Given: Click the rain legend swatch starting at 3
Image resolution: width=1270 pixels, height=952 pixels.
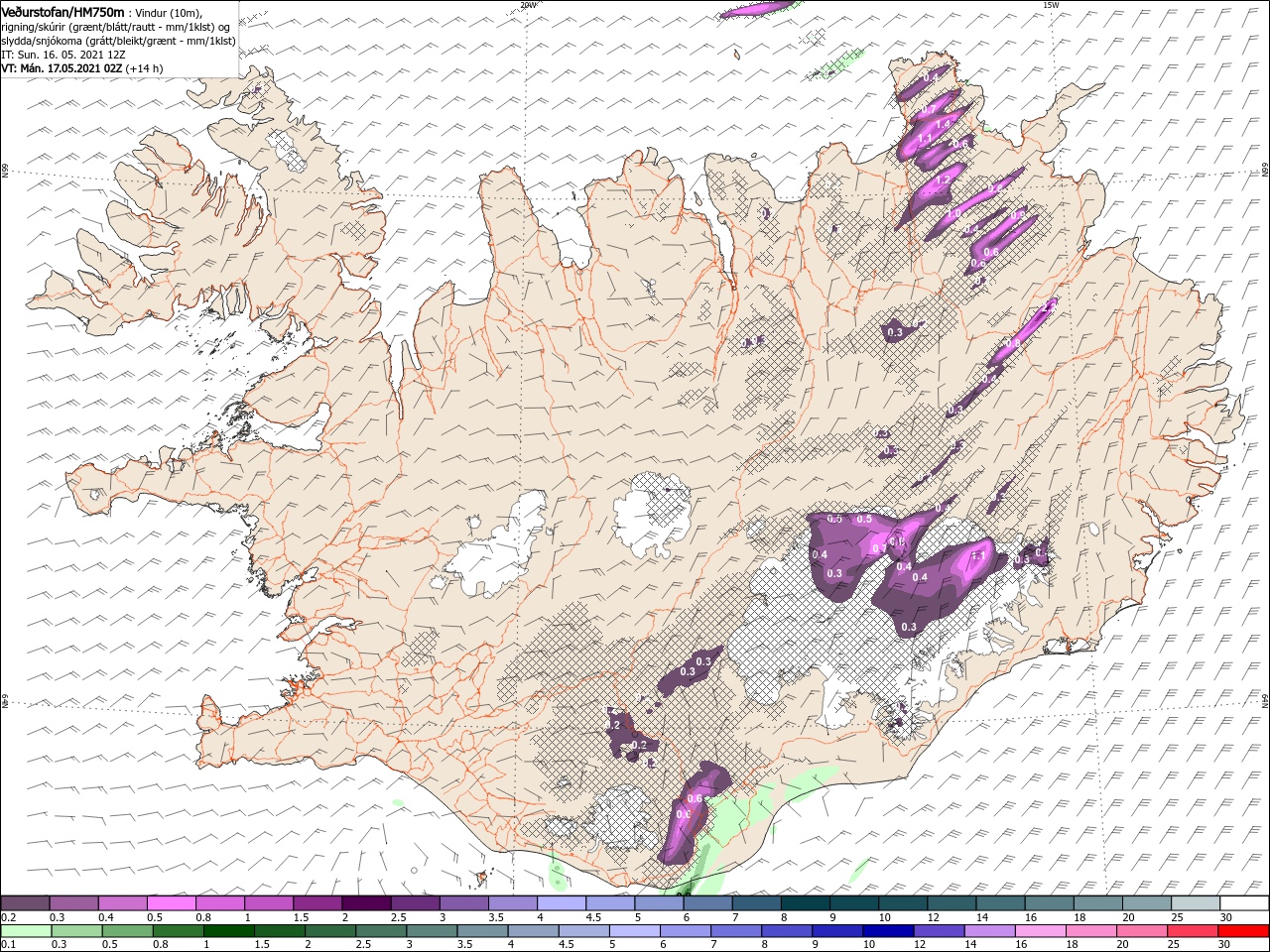Looking at the screenshot, I should tap(432, 931).
